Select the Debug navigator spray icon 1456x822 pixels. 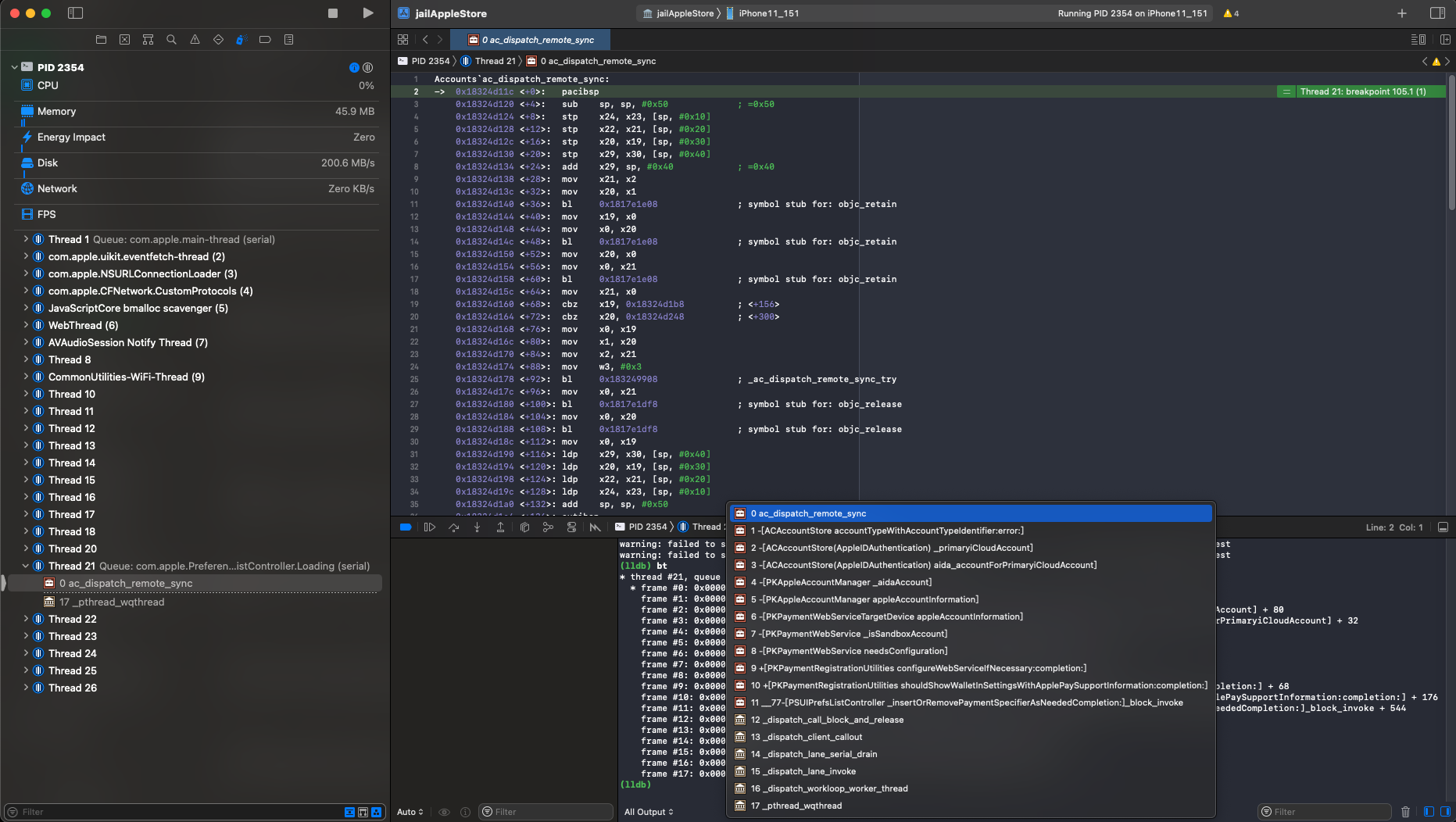[x=241, y=39]
